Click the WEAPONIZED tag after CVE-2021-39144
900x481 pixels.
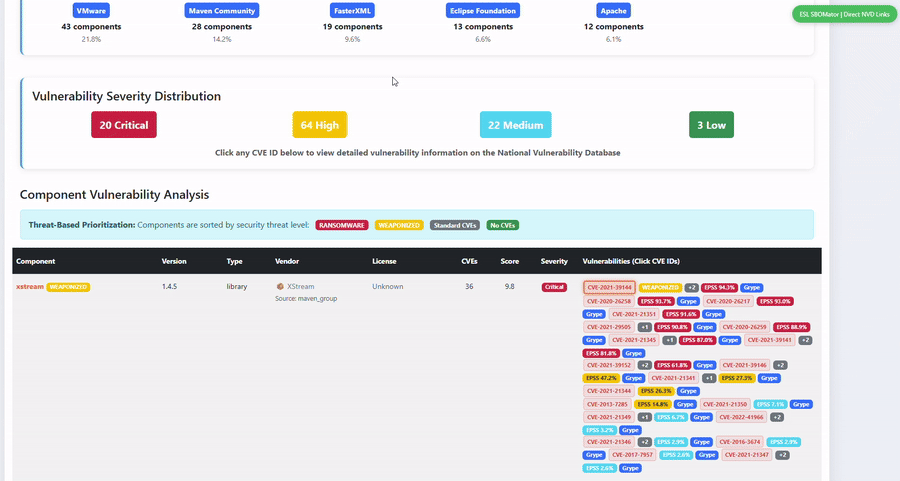[x=660, y=288]
